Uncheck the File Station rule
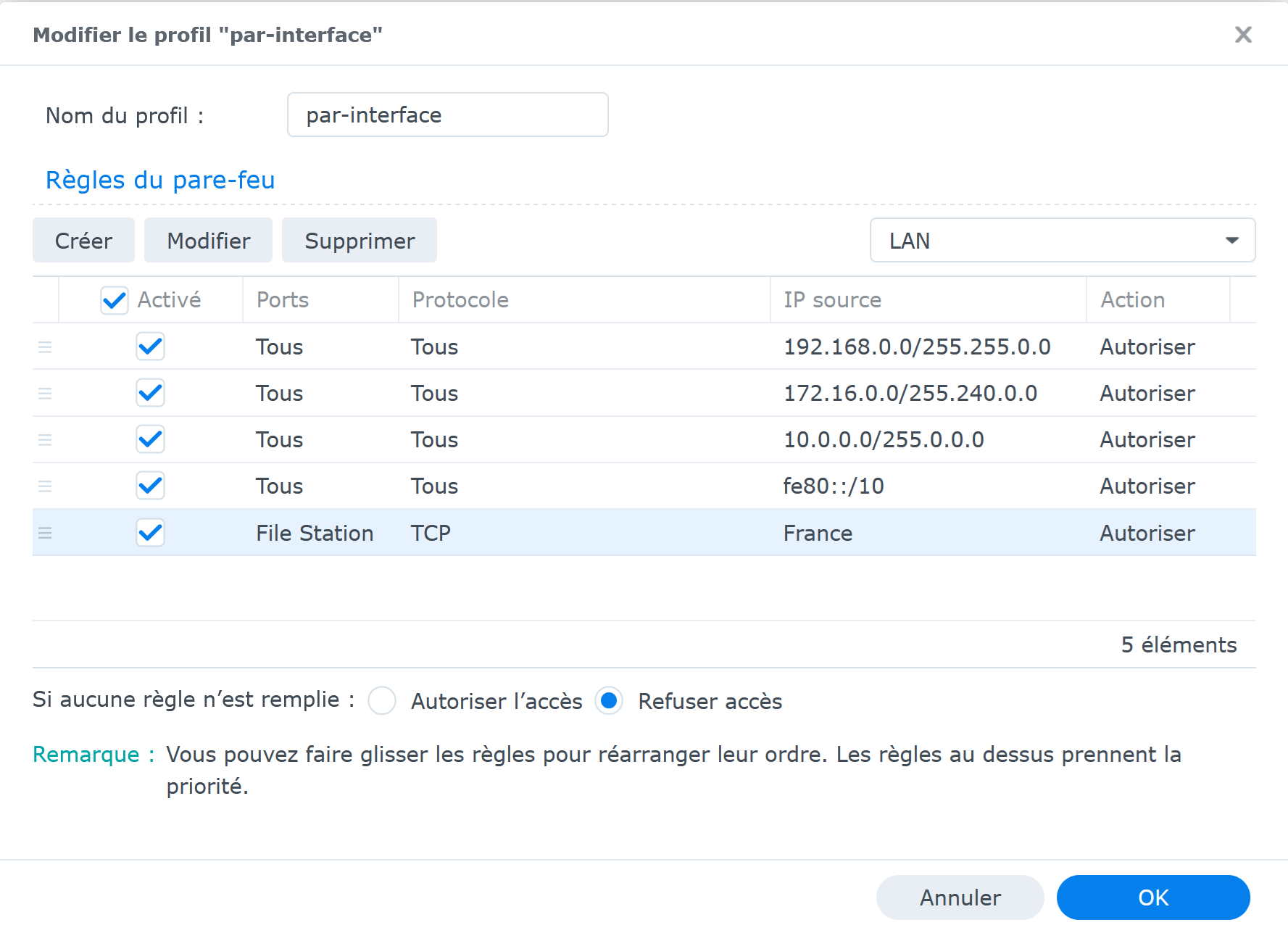Screen dimensions: 1288x933 coord(150,533)
